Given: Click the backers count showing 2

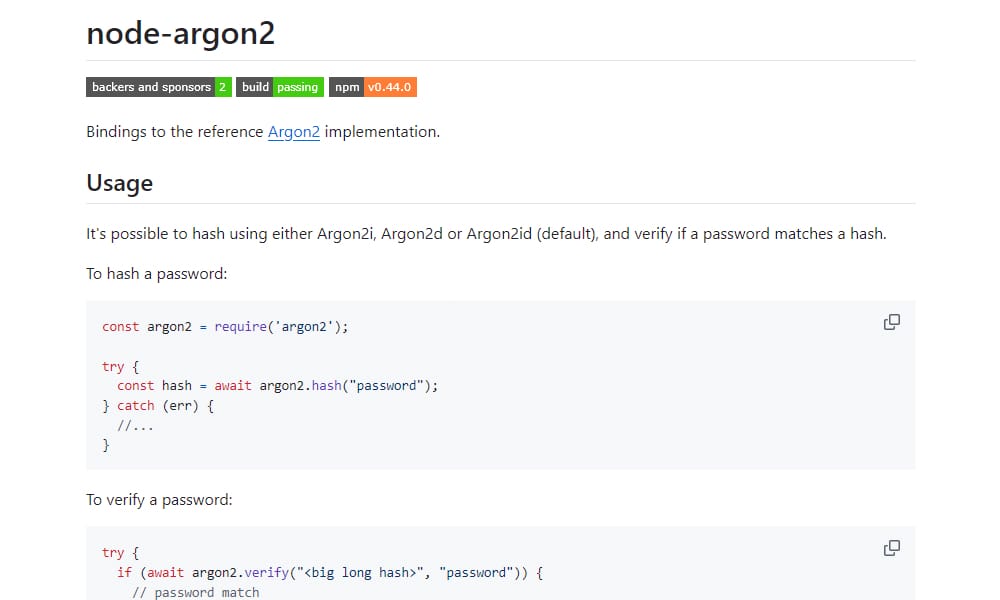Looking at the screenshot, I should coord(224,87).
